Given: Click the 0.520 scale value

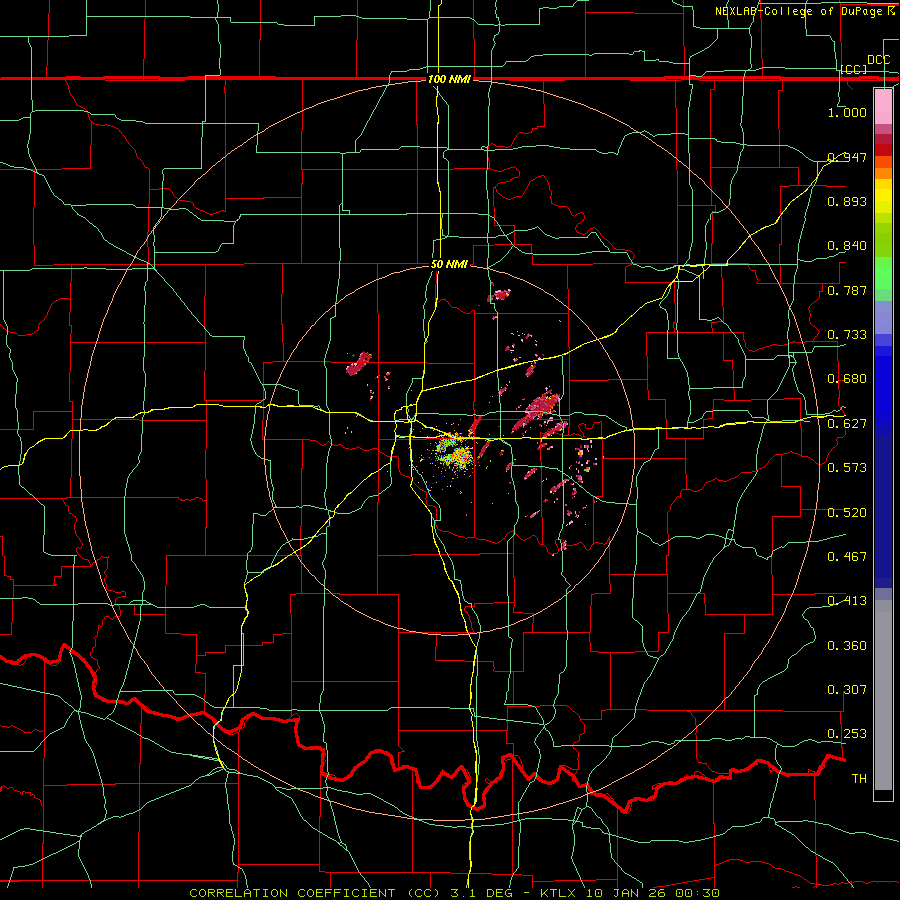Looking at the screenshot, I should (x=847, y=513).
